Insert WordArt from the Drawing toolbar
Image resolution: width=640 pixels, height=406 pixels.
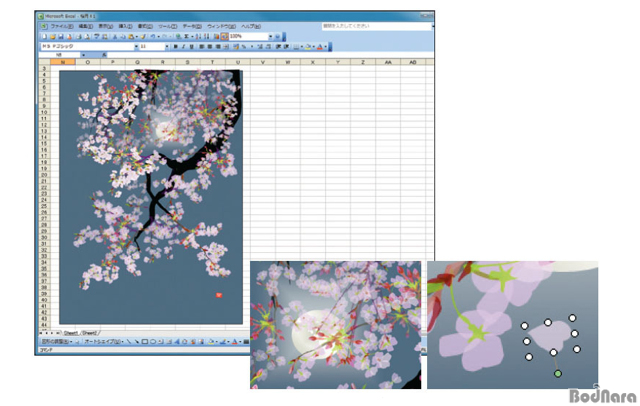click(177, 342)
